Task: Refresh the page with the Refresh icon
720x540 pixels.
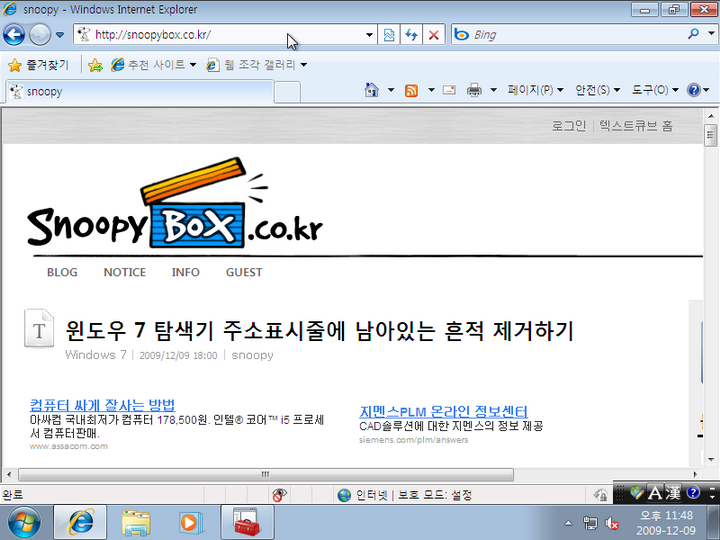Action: click(411, 35)
